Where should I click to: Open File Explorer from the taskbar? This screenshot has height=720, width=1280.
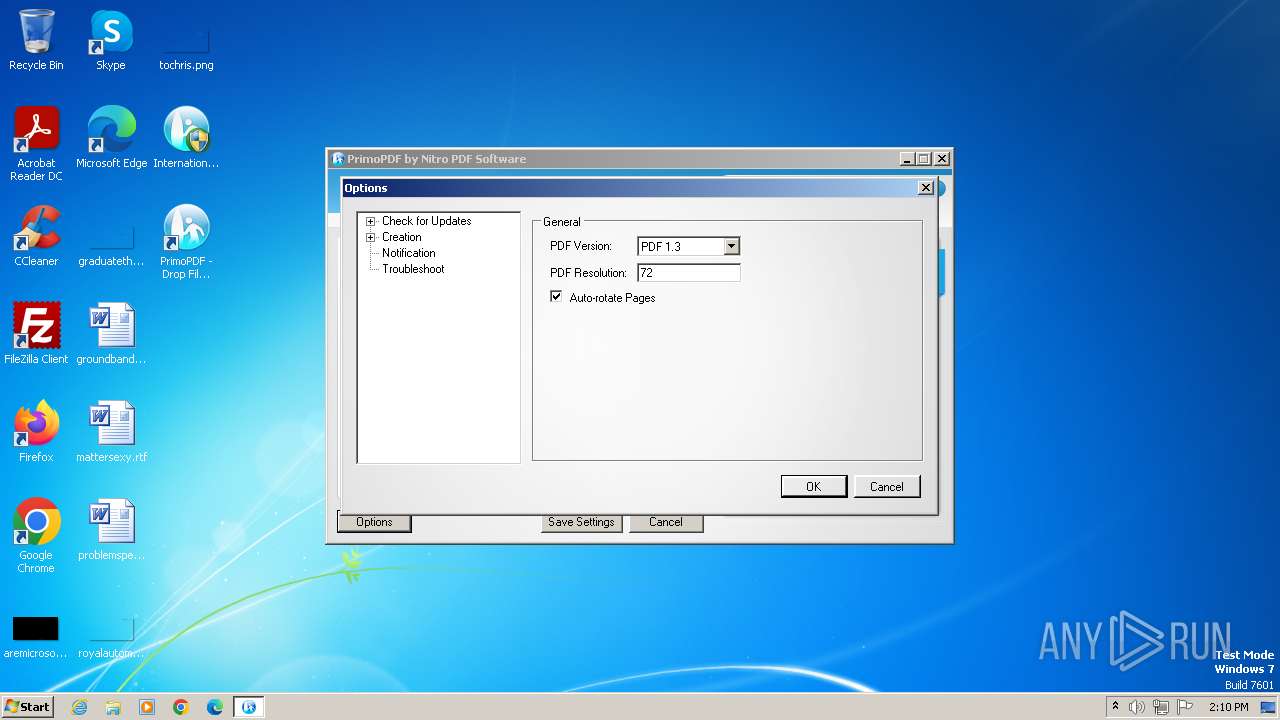113,707
